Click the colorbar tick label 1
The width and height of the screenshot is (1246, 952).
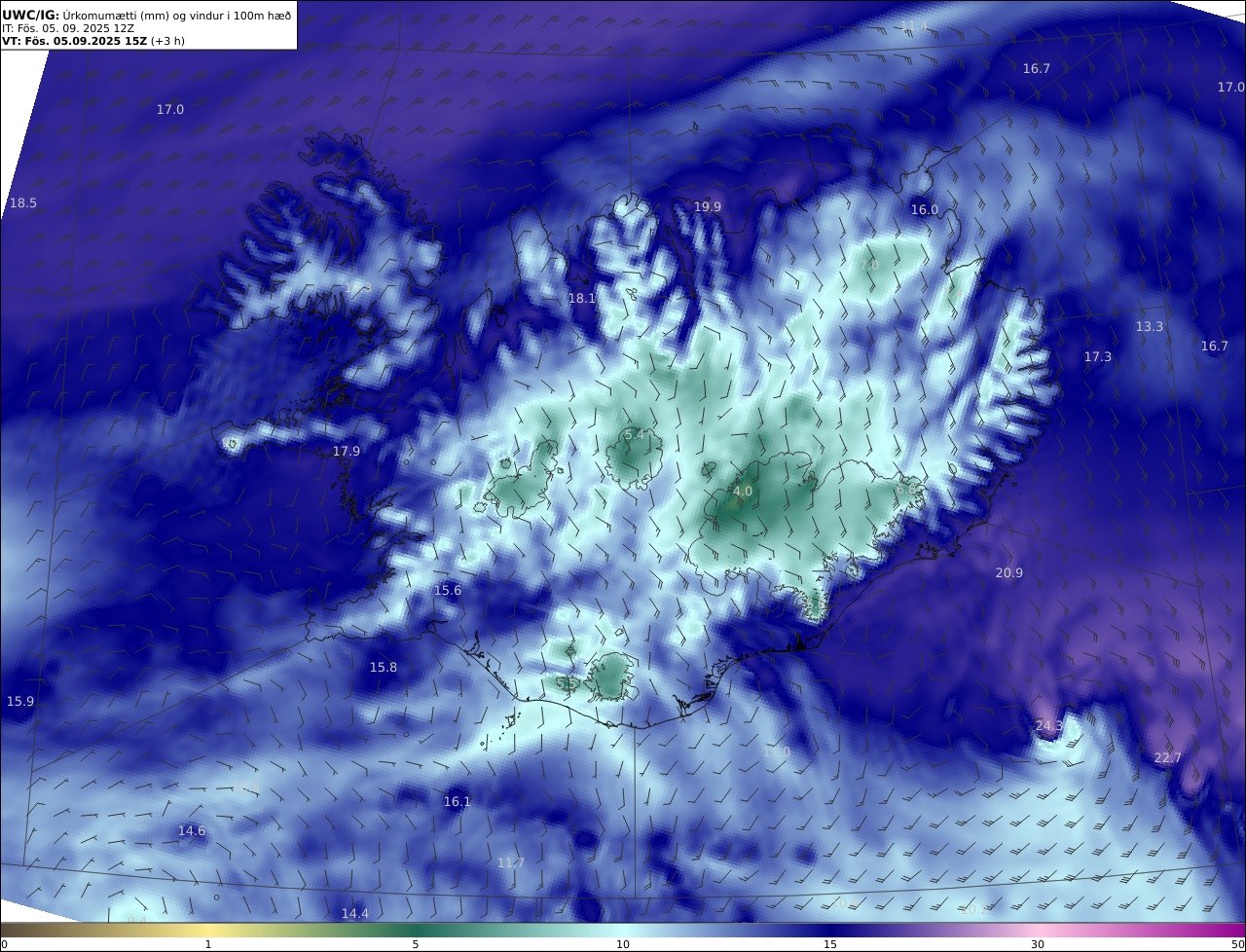(x=207, y=944)
